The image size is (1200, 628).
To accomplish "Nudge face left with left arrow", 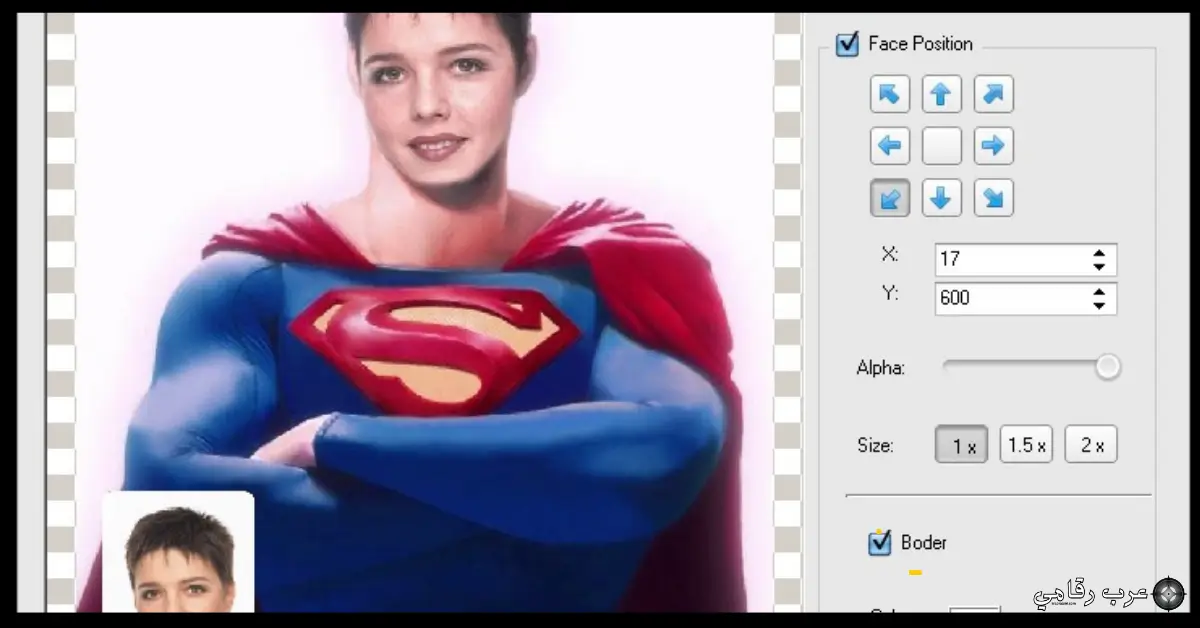I will 889,146.
